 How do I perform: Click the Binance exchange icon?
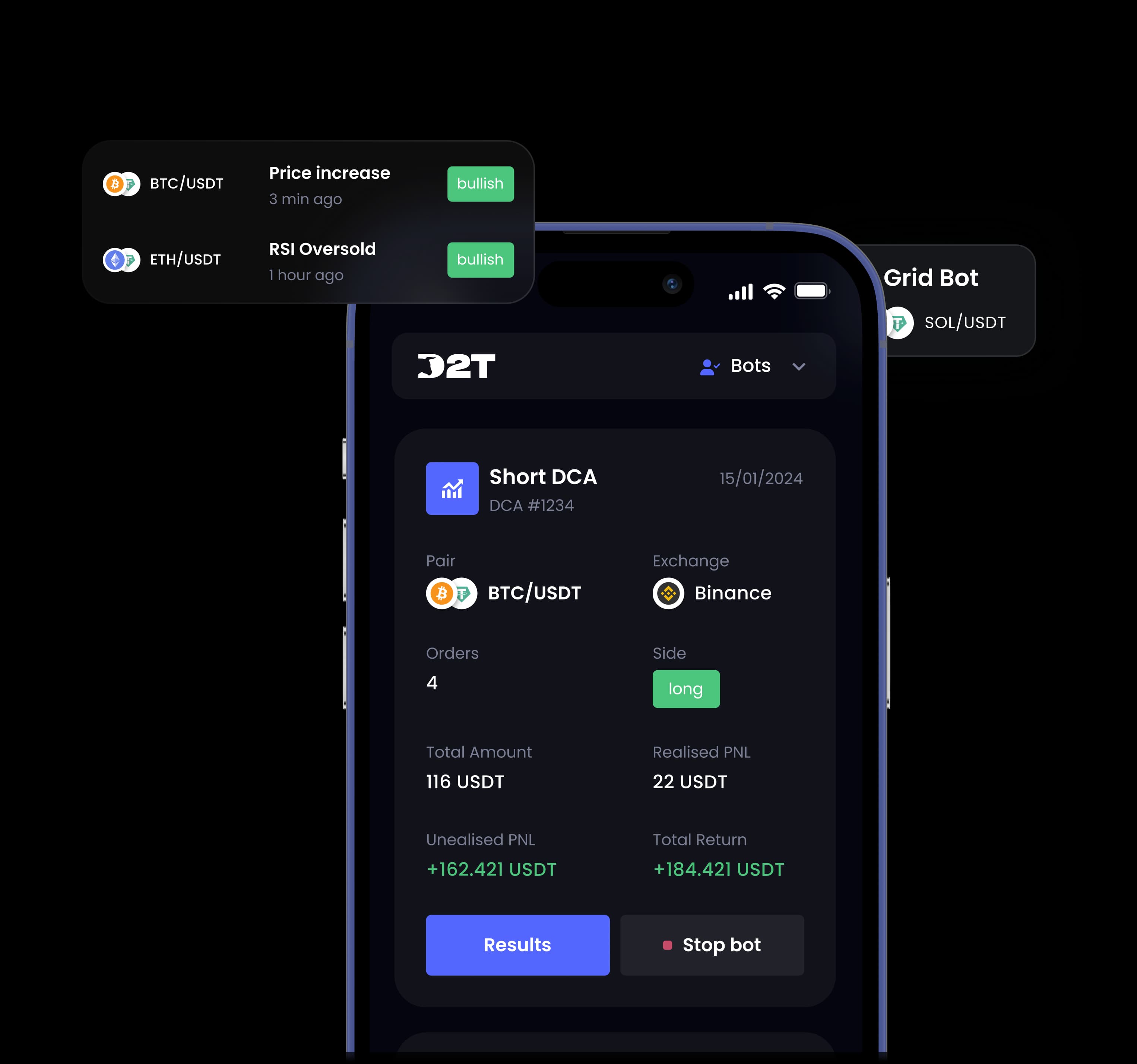[667, 594]
